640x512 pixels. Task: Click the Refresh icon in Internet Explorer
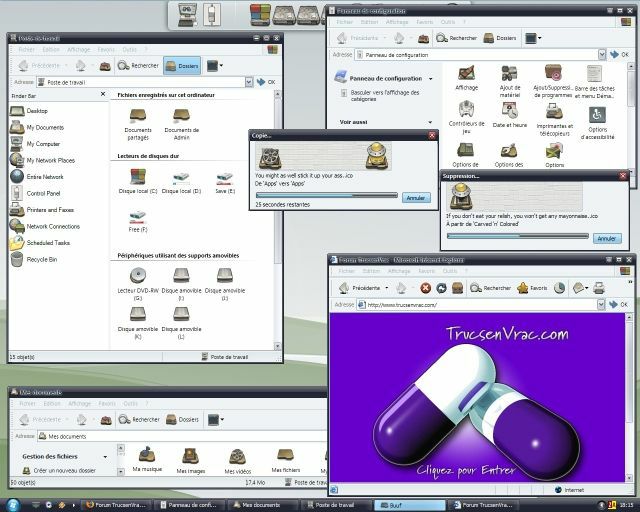[441, 288]
